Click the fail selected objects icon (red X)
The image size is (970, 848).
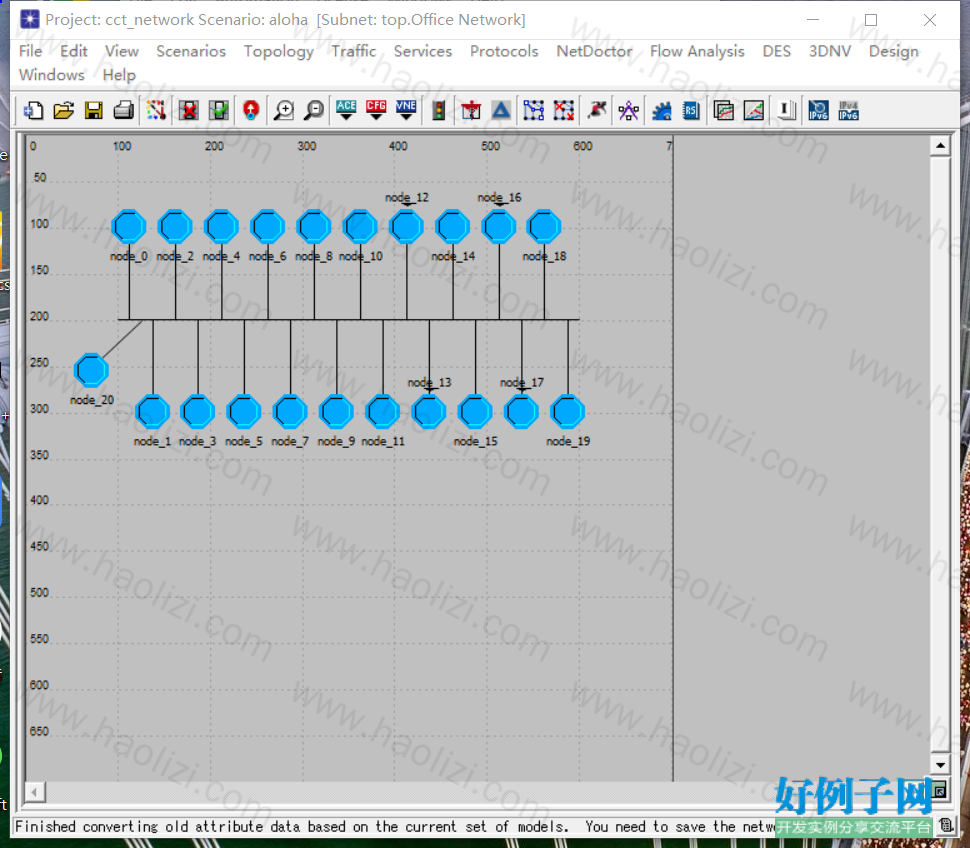[x=189, y=111]
